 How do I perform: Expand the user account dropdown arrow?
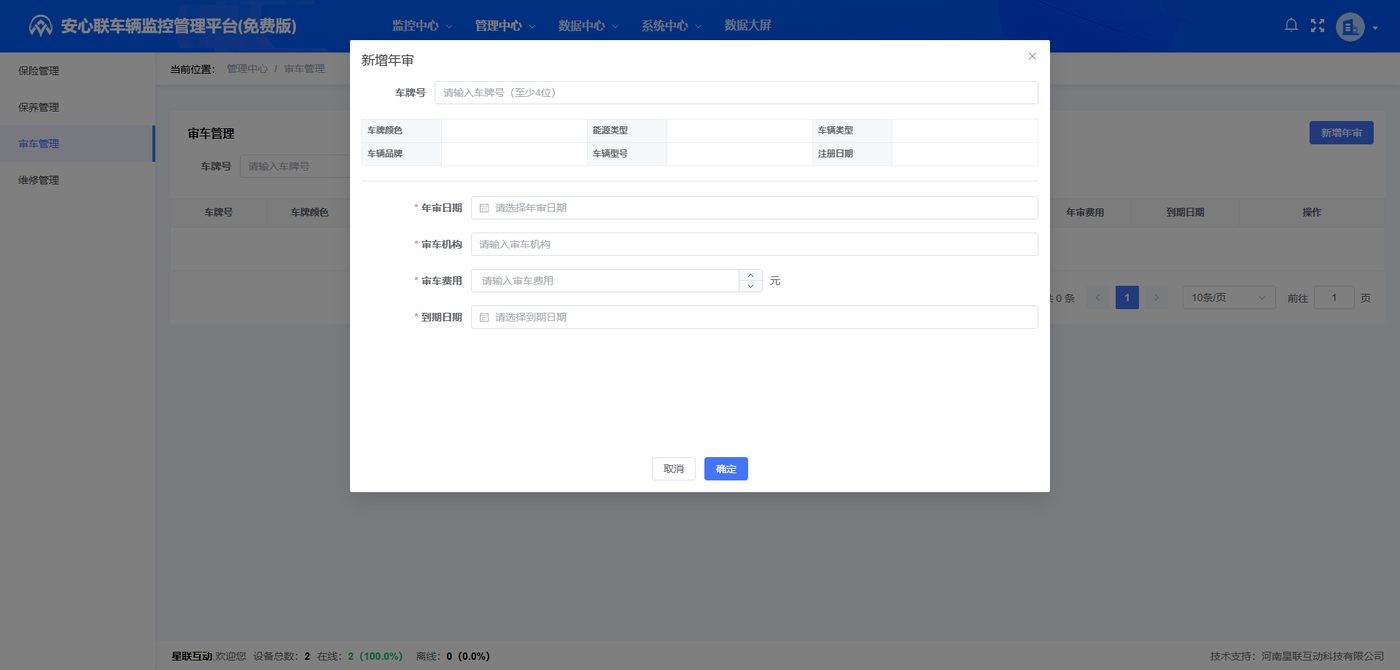pyautogui.click(x=1376, y=29)
